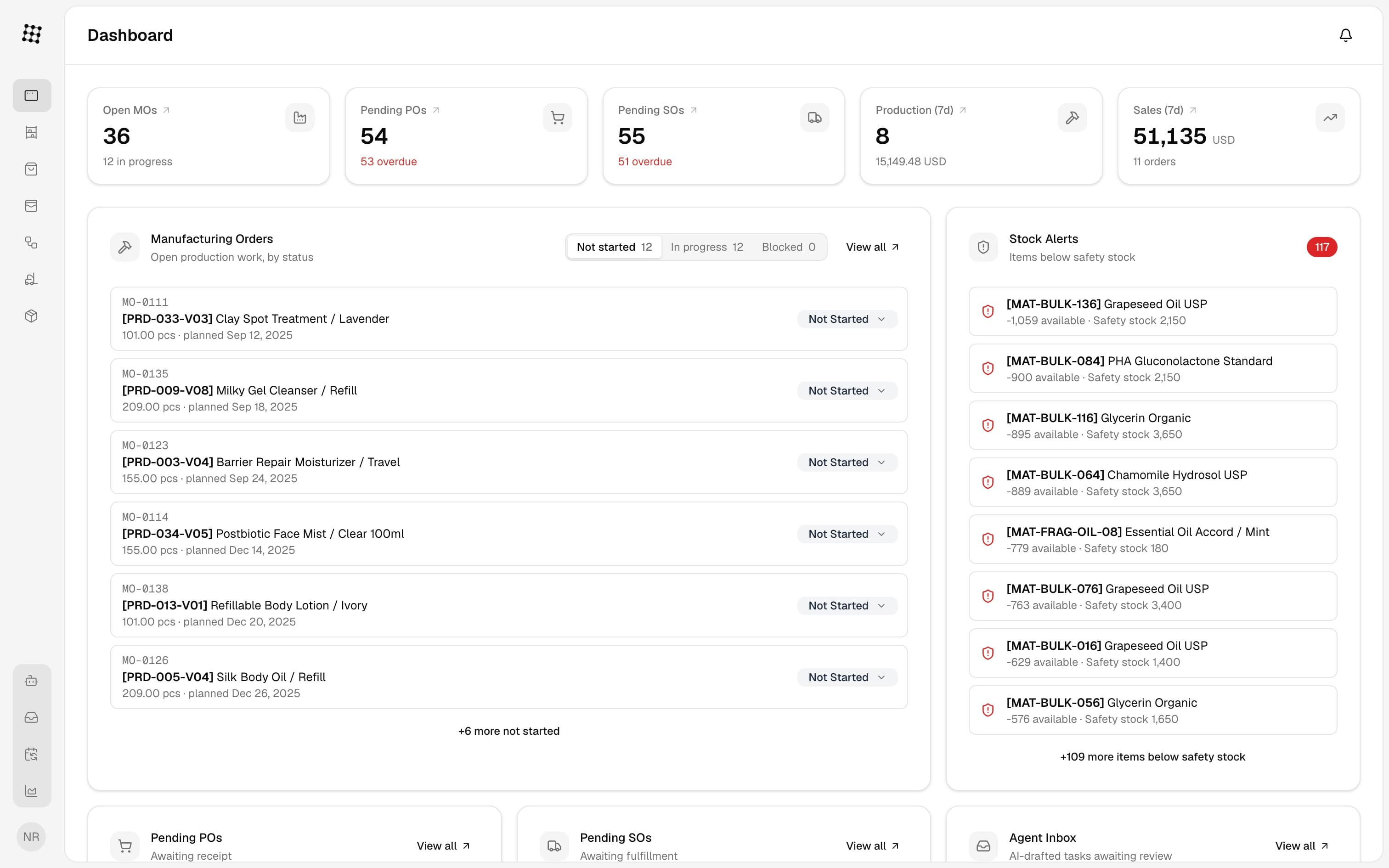
Task: Click View all for Pending SOs panel
Action: pos(872,845)
